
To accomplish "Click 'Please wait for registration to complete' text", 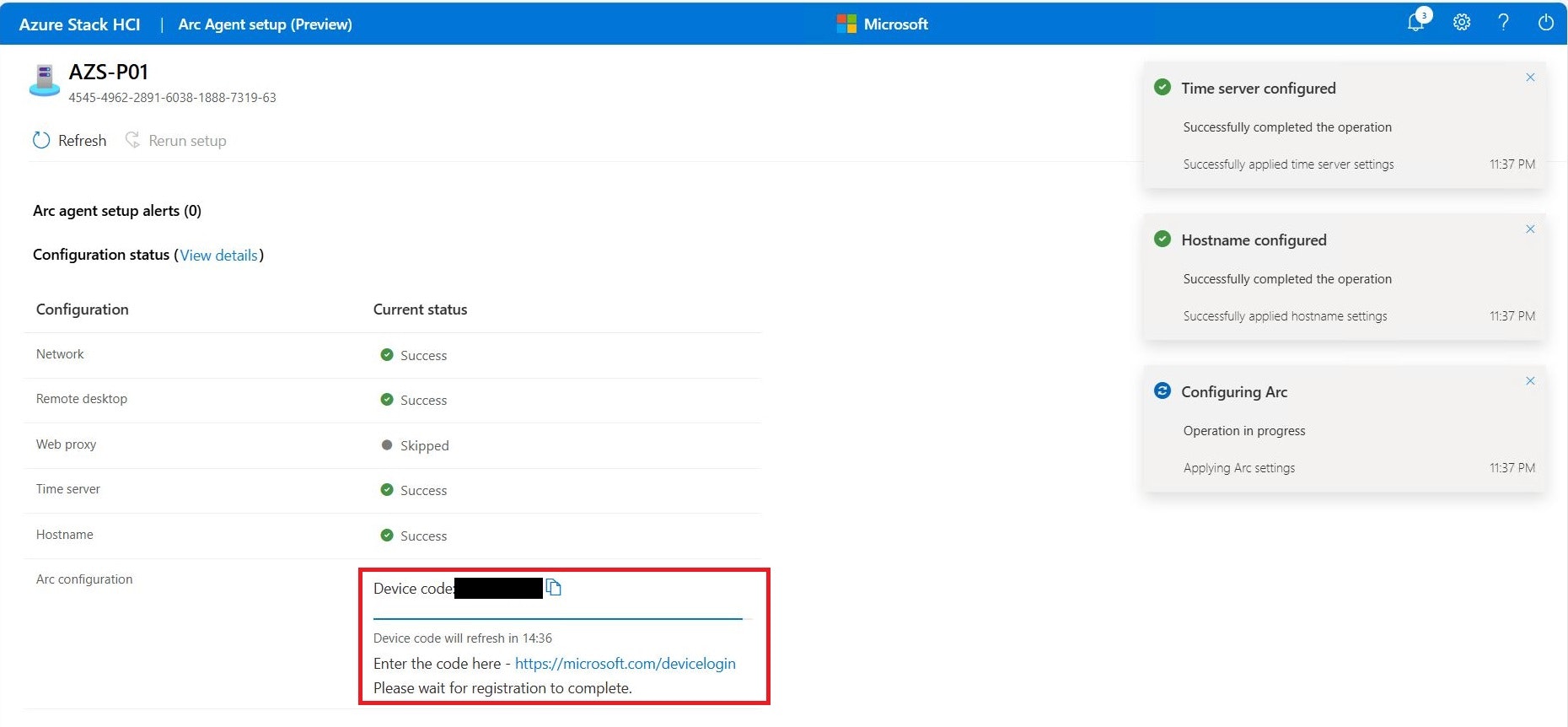I will tap(502, 688).
